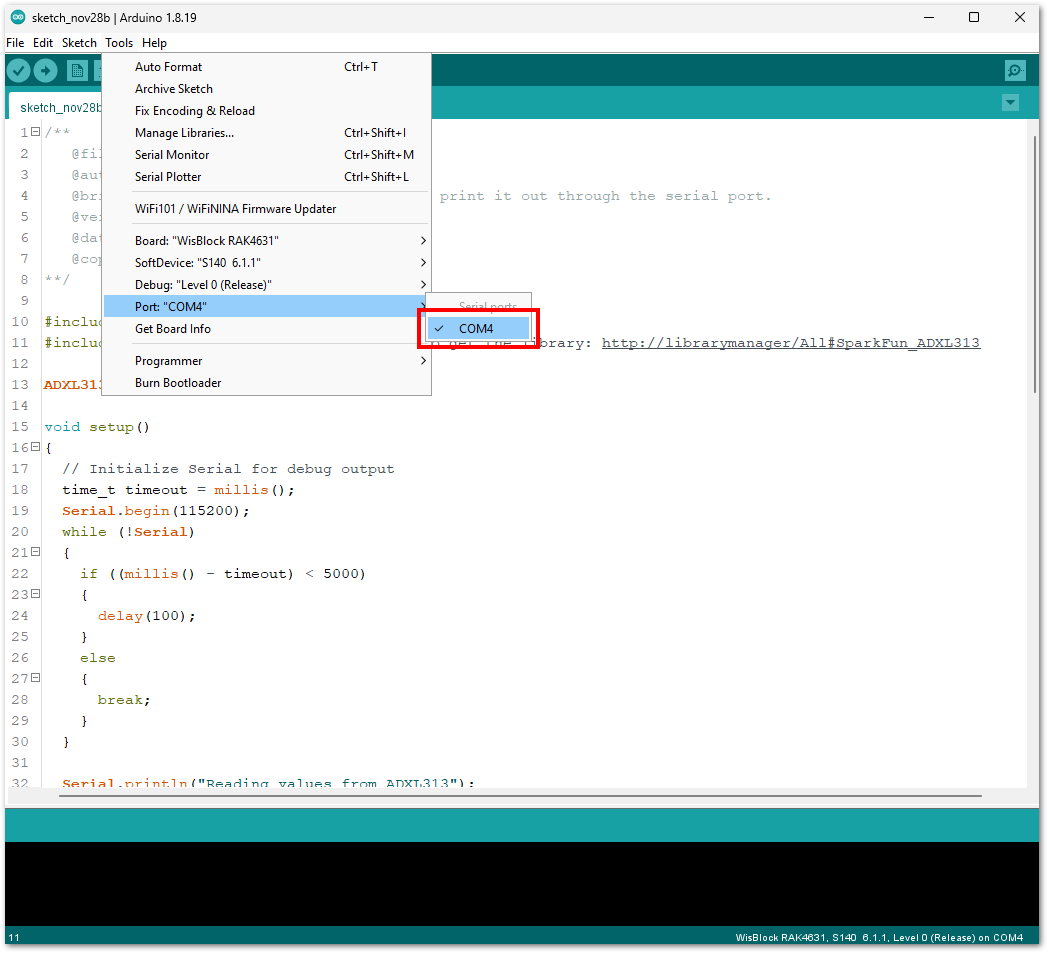1048x953 pixels.
Task: Select Fix Encoding & Reload
Action: (266, 111)
